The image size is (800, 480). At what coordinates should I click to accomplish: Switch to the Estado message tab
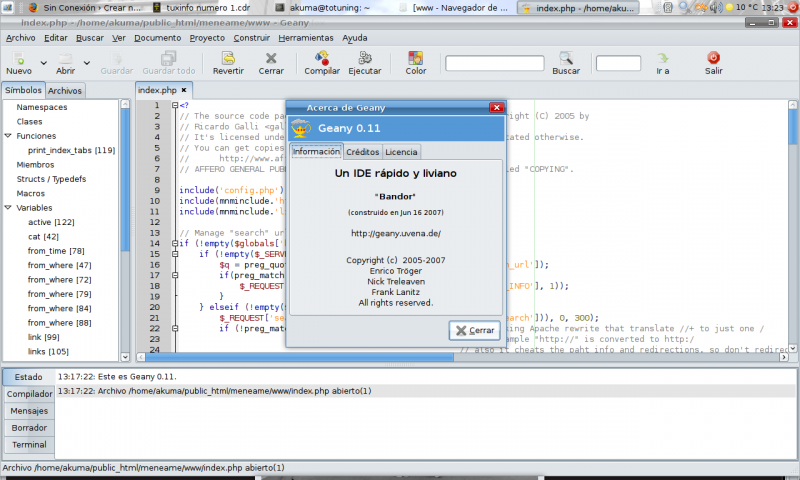29,377
